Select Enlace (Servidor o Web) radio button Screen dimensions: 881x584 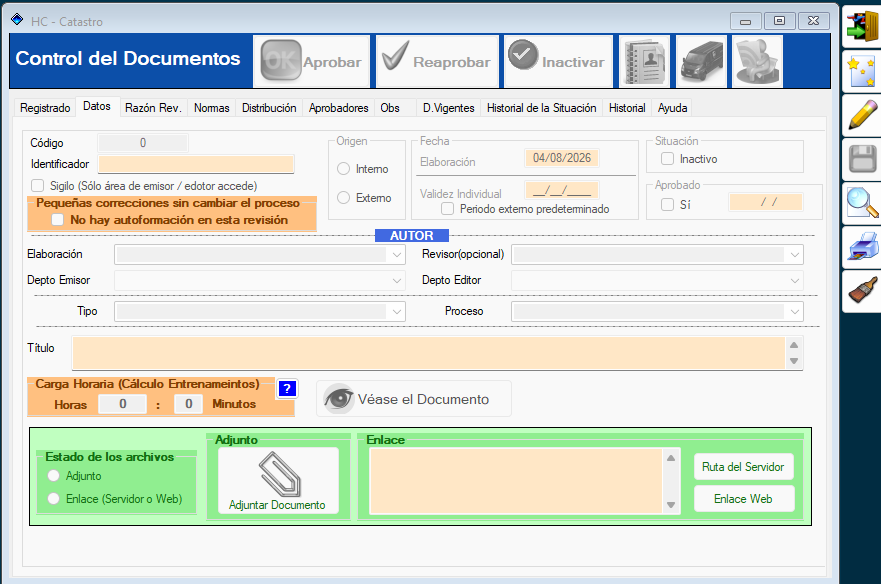click(x=53, y=499)
